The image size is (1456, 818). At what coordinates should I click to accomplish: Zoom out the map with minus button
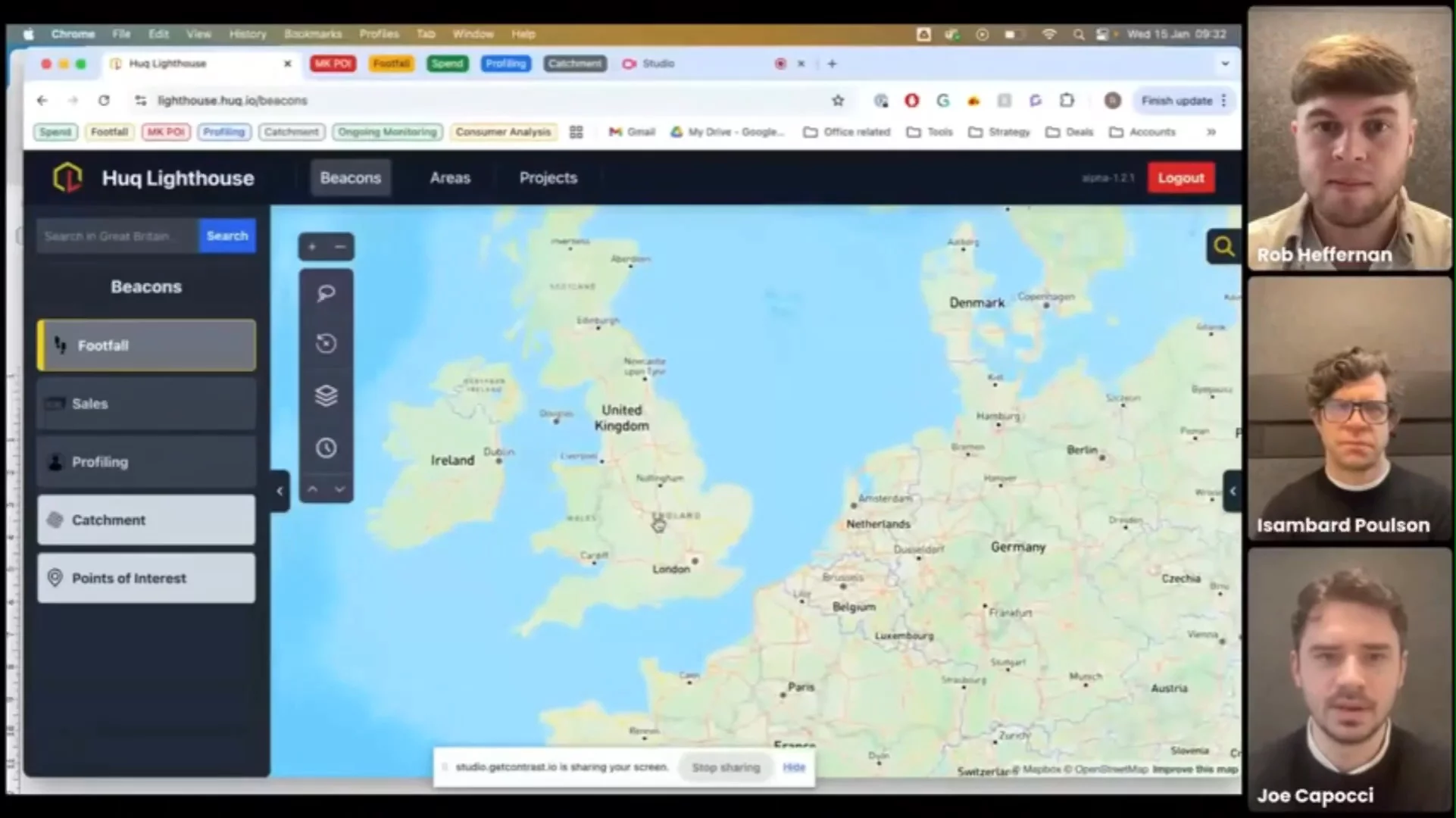[x=340, y=247]
